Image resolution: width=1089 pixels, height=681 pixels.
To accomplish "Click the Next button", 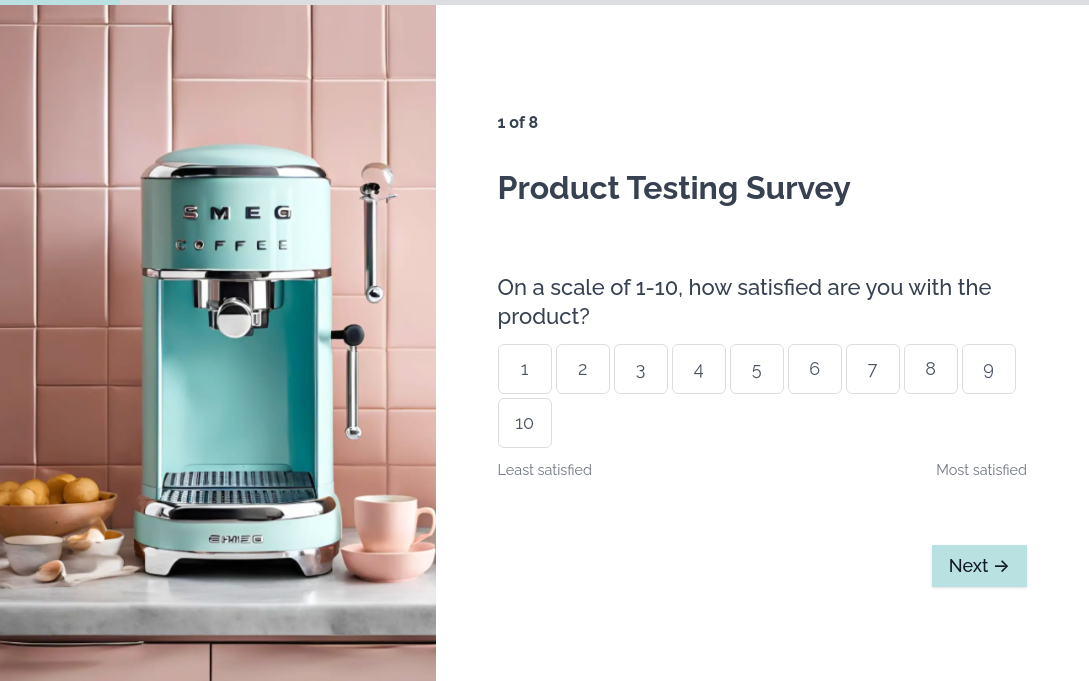I will point(979,566).
